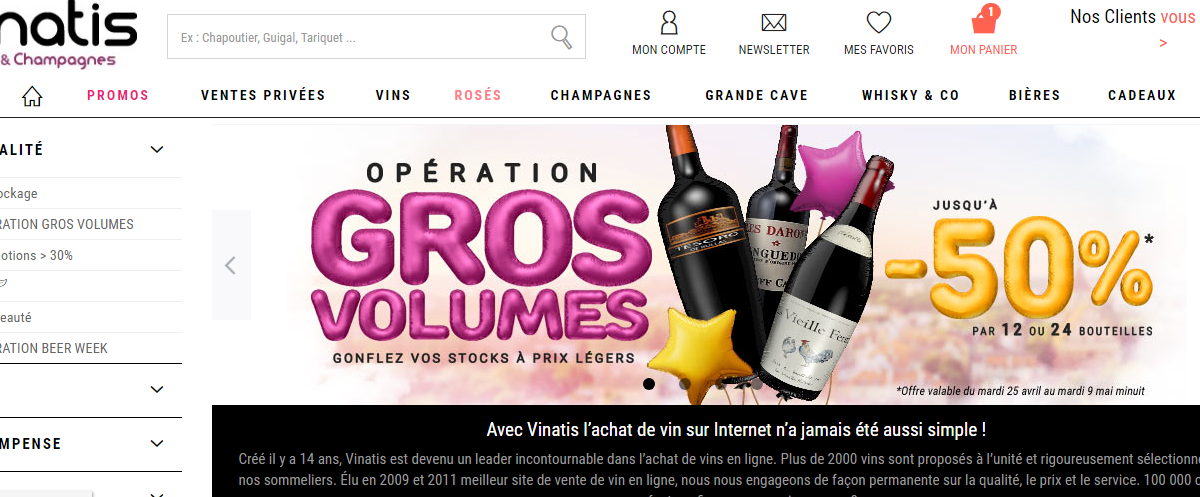Select the second carousel dot indicator
Screen dimensions: 1200x497
click(x=685, y=383)
